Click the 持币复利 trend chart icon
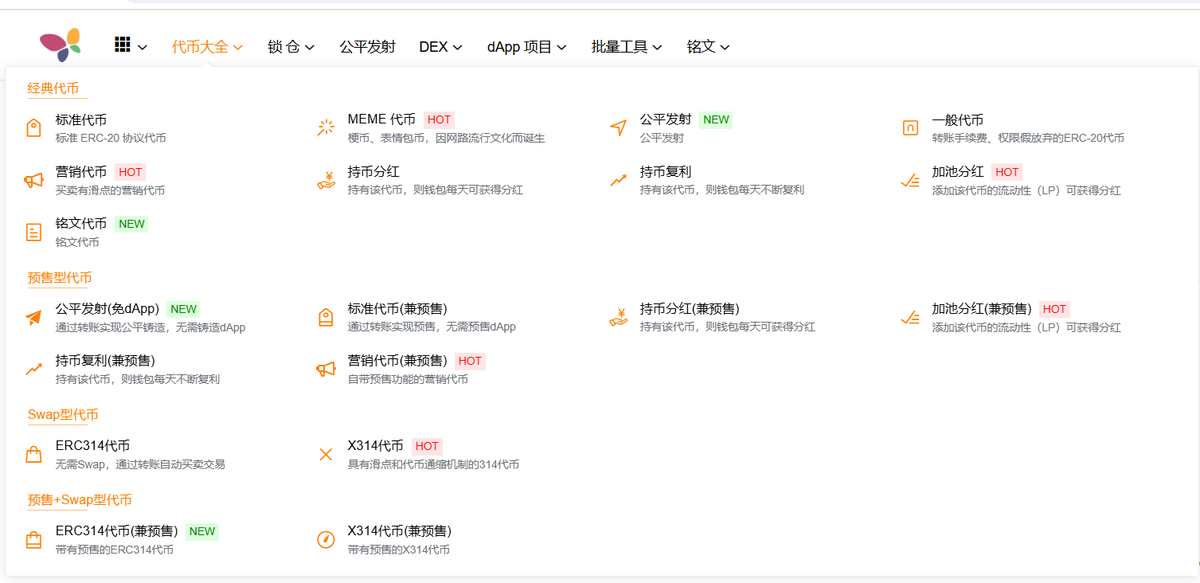 click(618, 180)
